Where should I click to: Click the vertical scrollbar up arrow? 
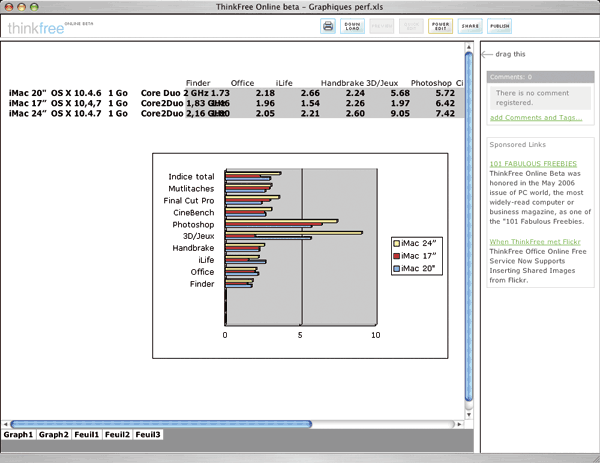(468, 47)
